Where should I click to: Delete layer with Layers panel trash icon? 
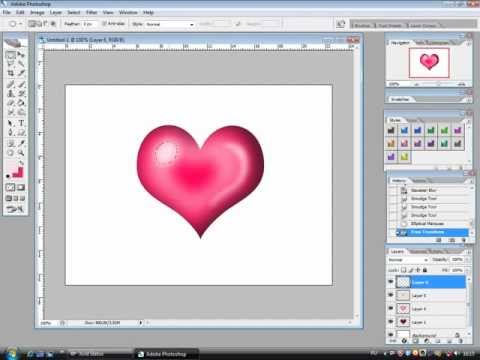[461, 341]
